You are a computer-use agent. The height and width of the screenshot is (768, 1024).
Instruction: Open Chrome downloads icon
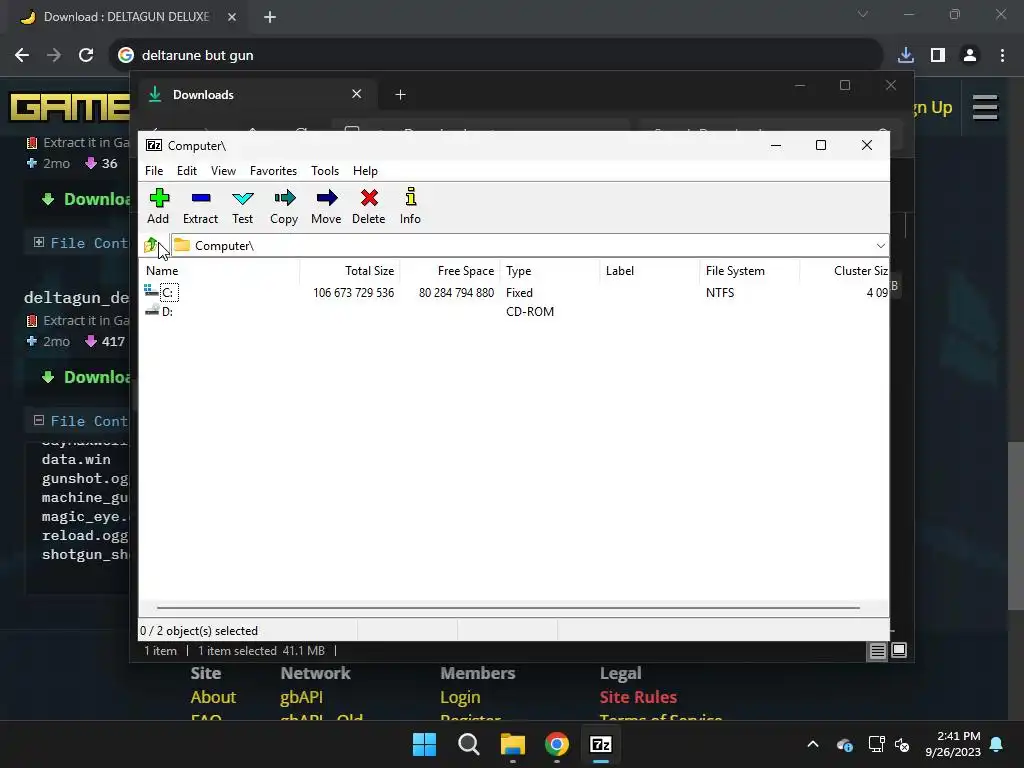point(906,56)
